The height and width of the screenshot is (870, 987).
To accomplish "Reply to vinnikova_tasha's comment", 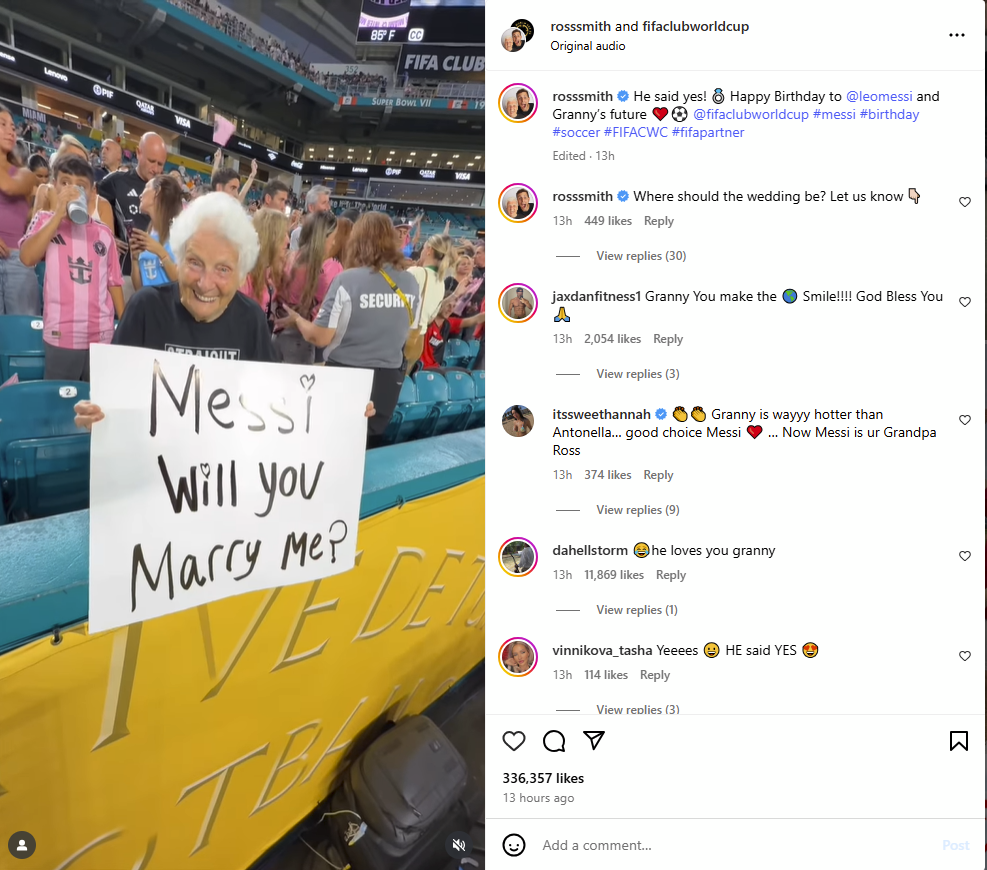I will click(655, 675).
